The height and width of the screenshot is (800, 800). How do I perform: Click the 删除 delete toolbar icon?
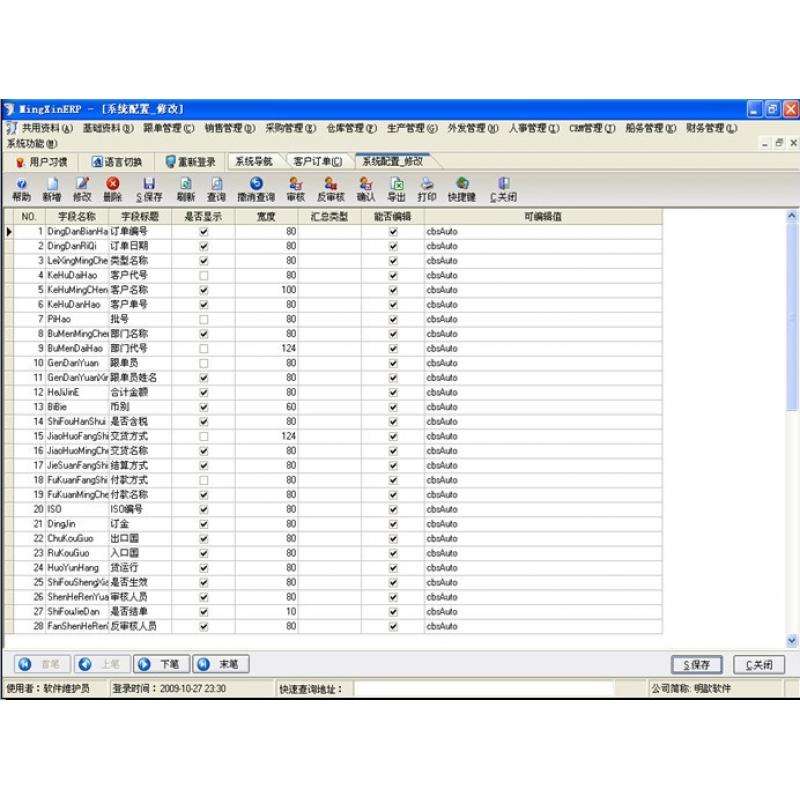coord(113,189)
